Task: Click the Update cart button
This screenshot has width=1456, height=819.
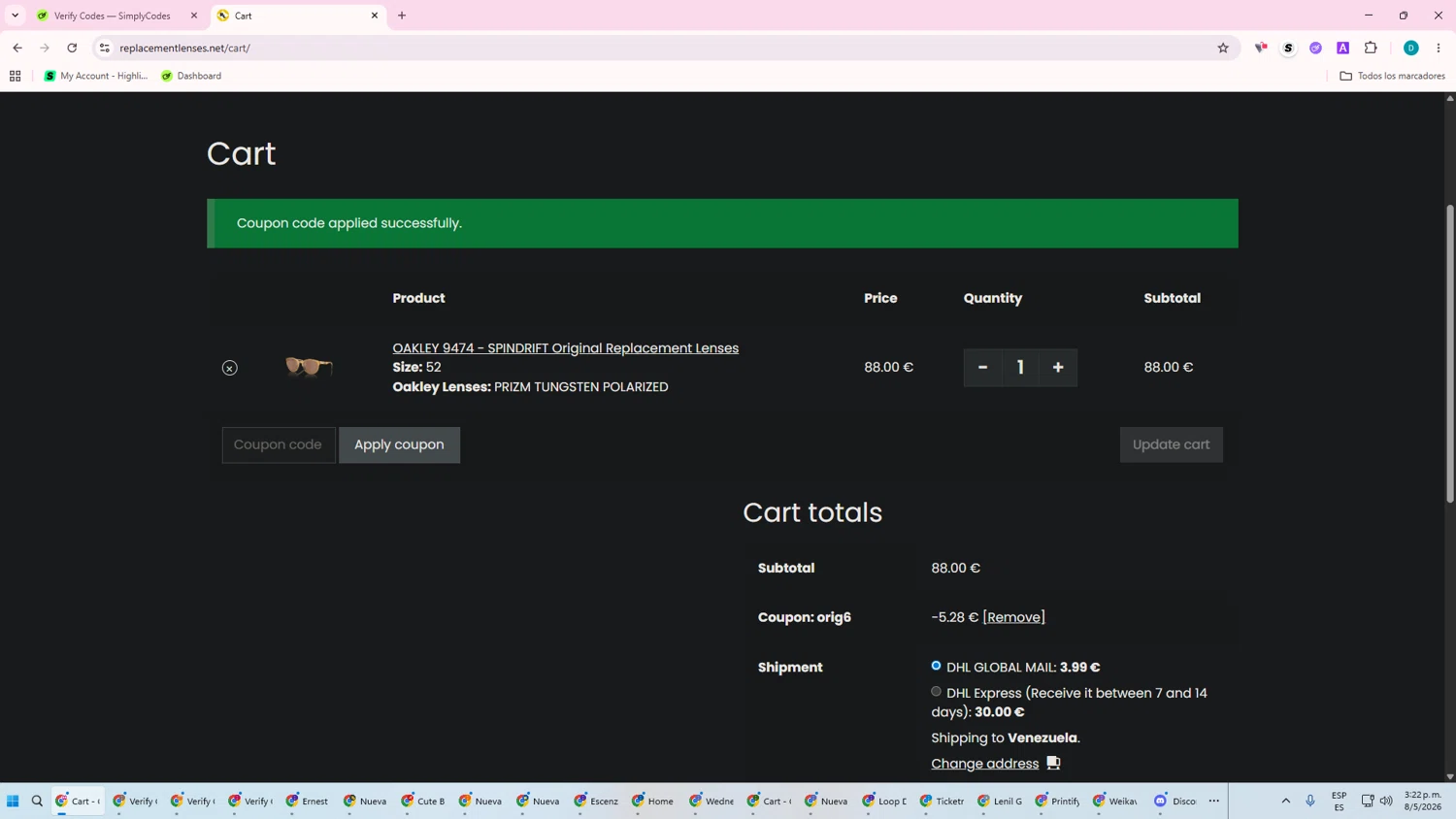Action: pyautogui.click(x=1172, y=444)
